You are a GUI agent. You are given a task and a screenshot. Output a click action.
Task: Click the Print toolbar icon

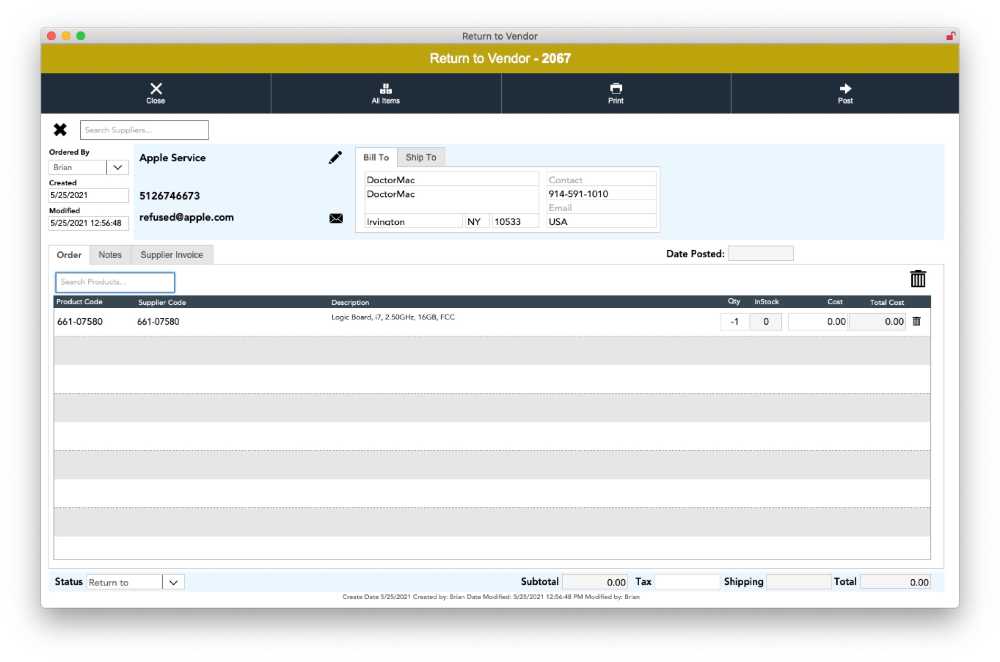tap(615, 89)
